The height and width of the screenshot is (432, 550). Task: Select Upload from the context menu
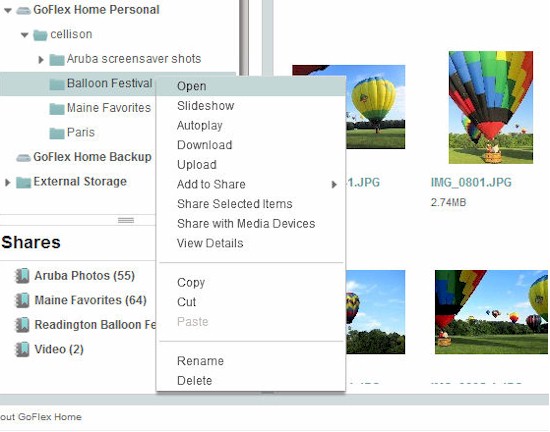click(251, 165)
